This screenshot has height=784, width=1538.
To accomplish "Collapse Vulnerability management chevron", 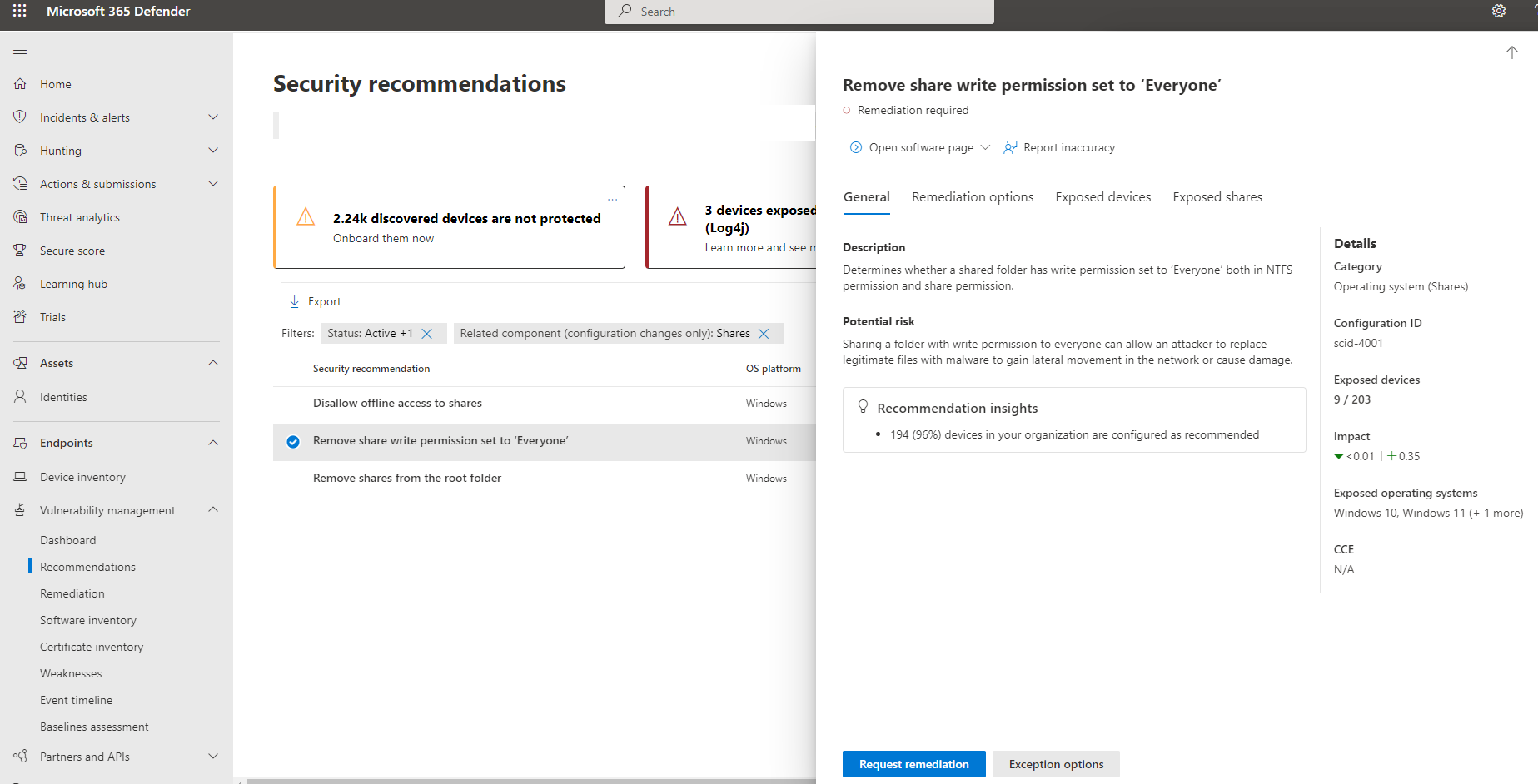I will [x=213, y=509].
